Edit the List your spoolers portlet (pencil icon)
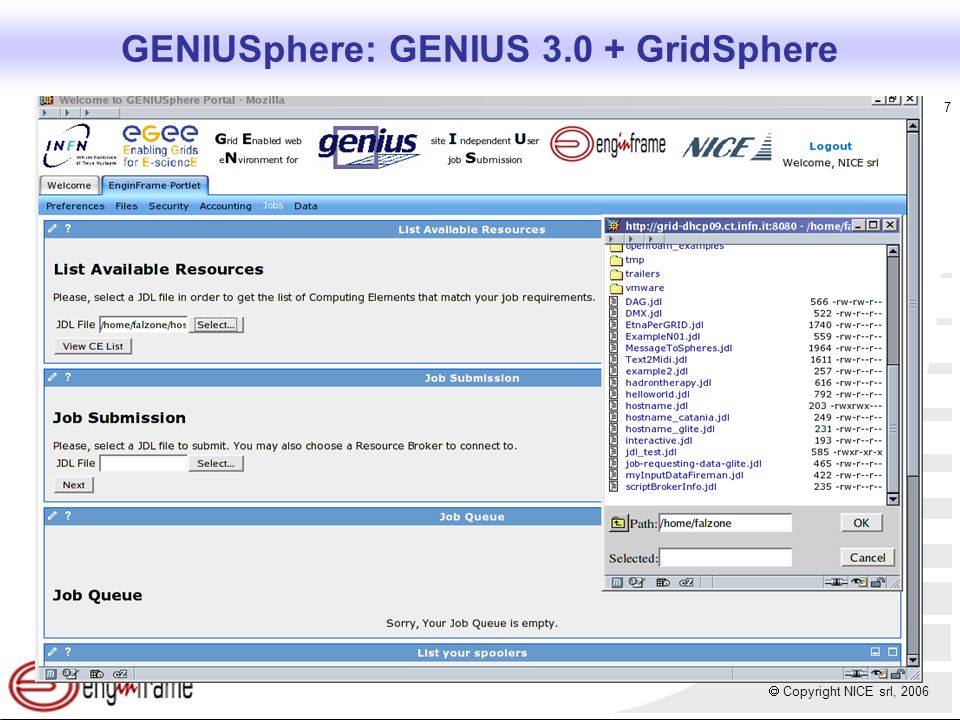 click(x=53, y=652)
